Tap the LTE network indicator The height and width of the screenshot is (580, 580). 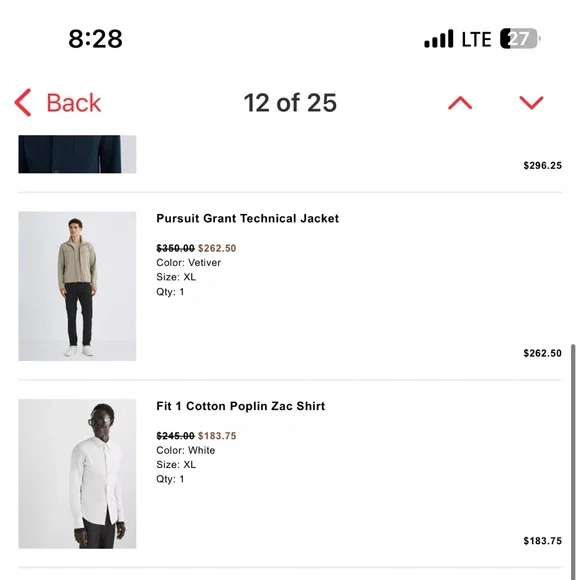pos(476,39)
